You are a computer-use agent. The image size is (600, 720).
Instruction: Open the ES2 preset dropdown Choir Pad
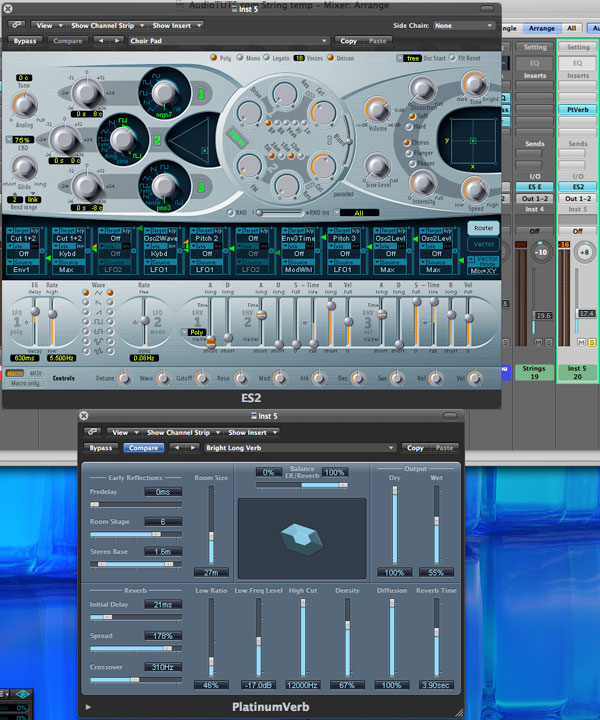pos(229,41)
